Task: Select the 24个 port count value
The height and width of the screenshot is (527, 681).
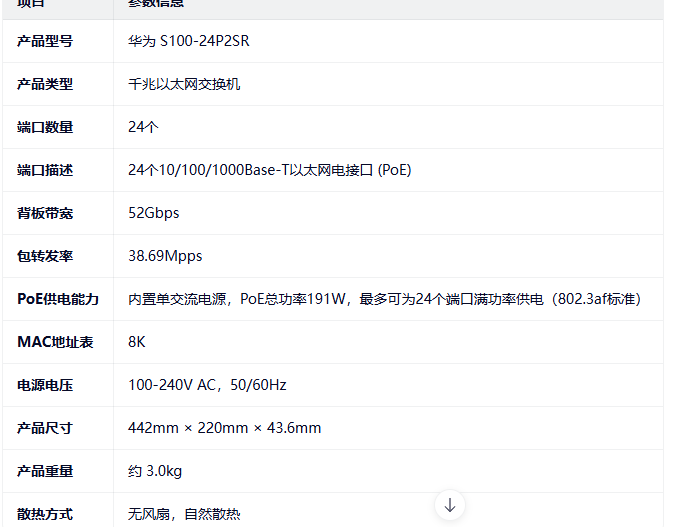Action: click(143, 127)
